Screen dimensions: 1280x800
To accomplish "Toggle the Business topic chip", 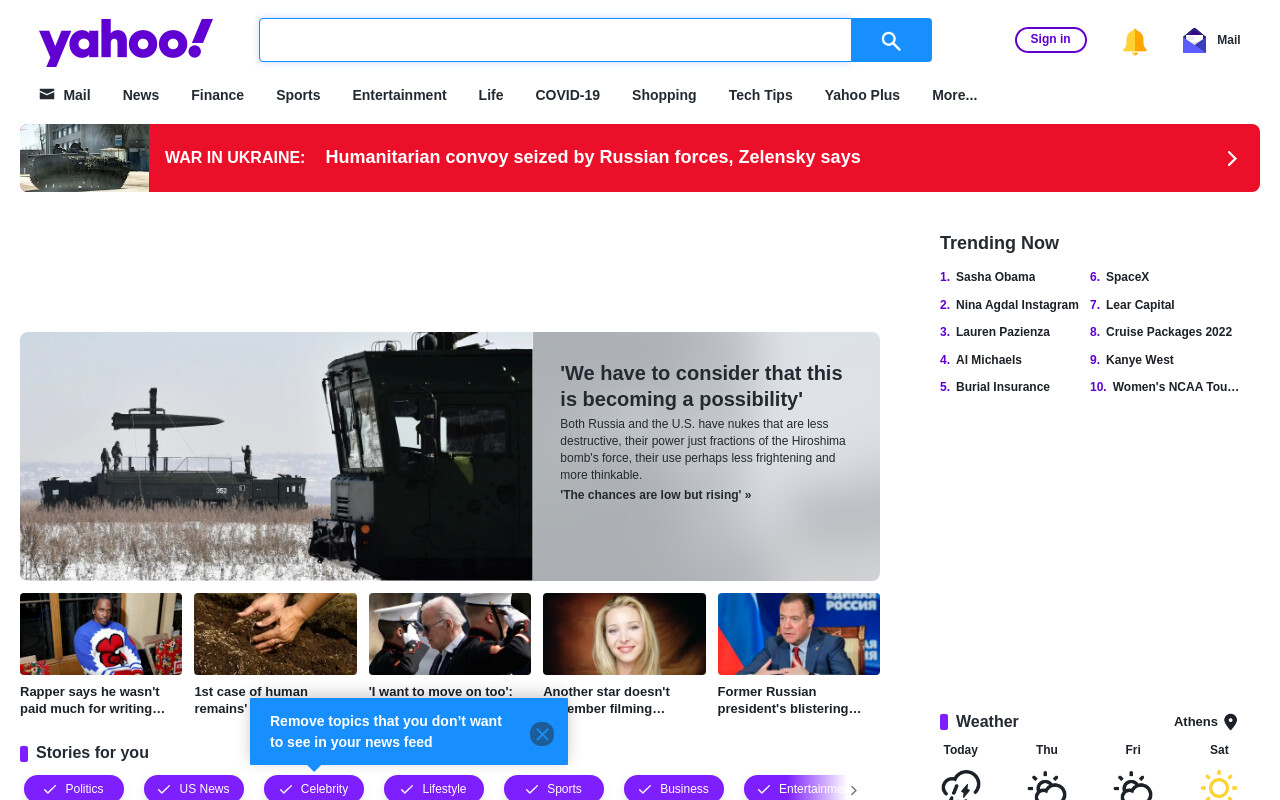I will pos(674,788).
